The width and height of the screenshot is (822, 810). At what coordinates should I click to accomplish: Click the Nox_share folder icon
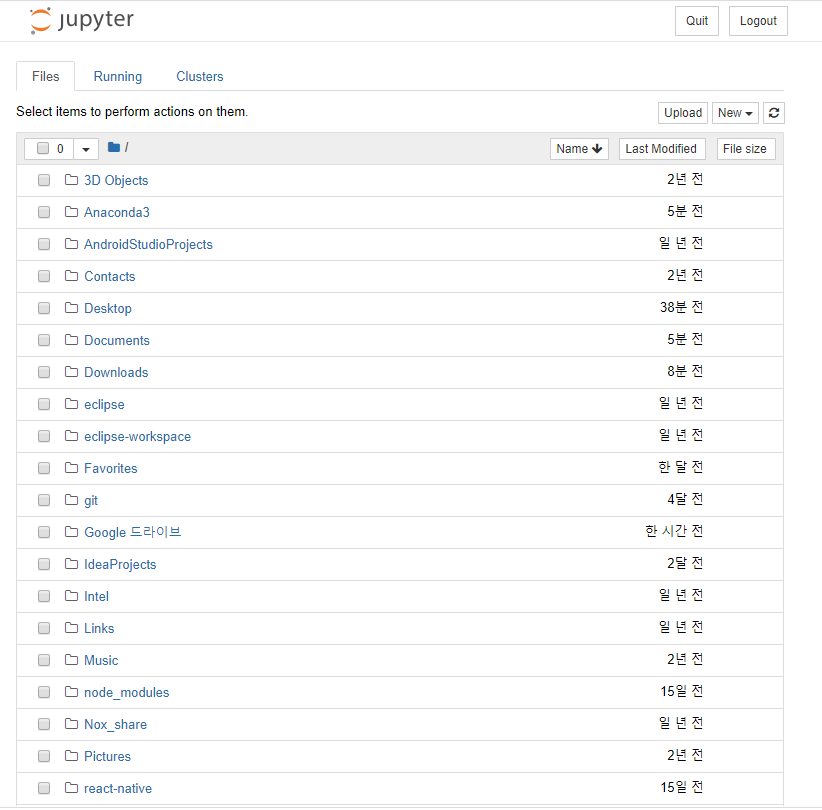point(71,724)
